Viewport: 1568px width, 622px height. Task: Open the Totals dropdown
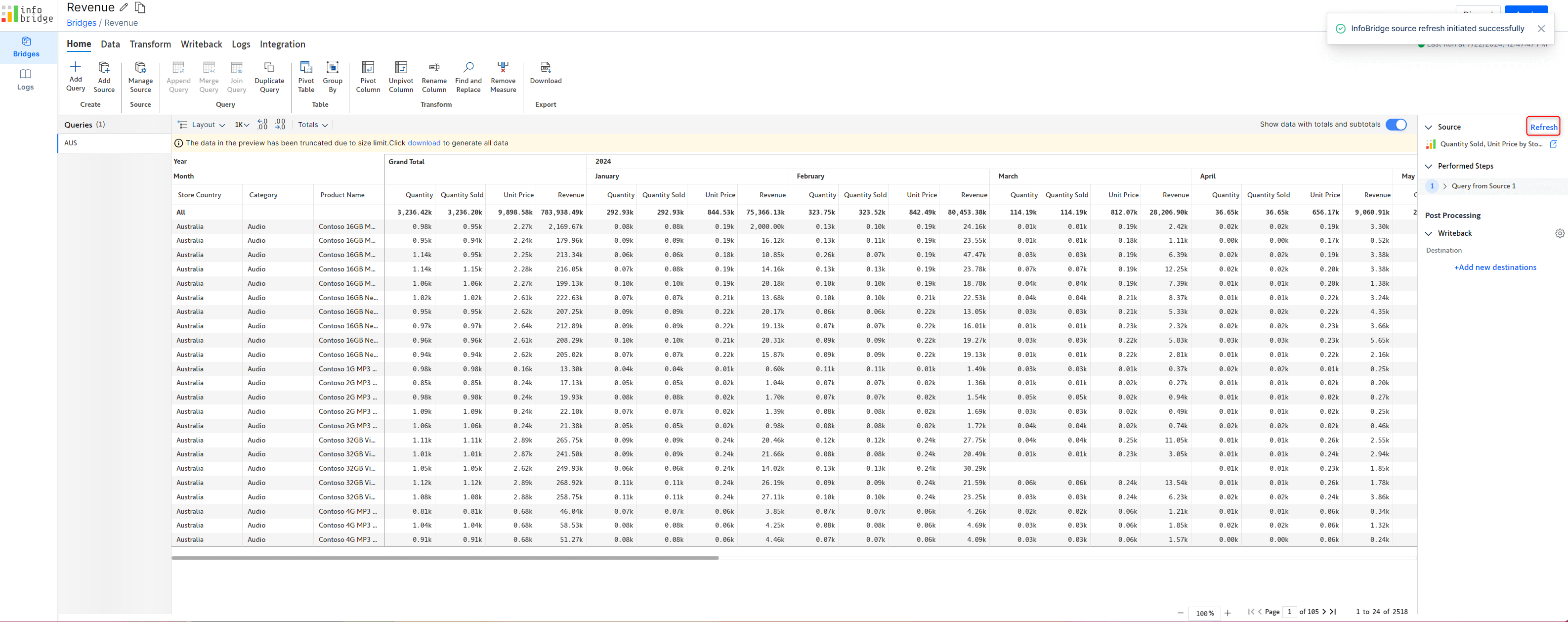pos(313,125)
